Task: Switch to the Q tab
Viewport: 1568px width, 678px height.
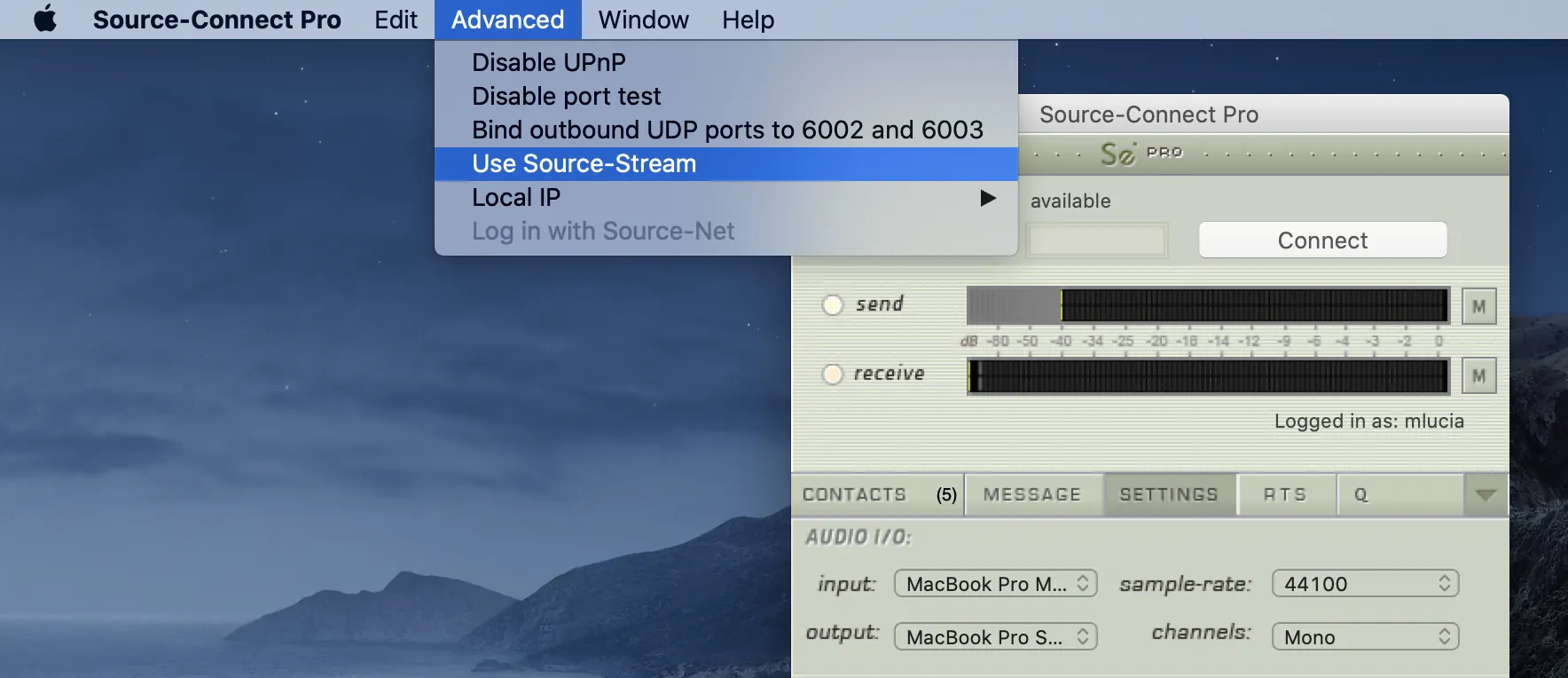Action: pos(1399,494)
